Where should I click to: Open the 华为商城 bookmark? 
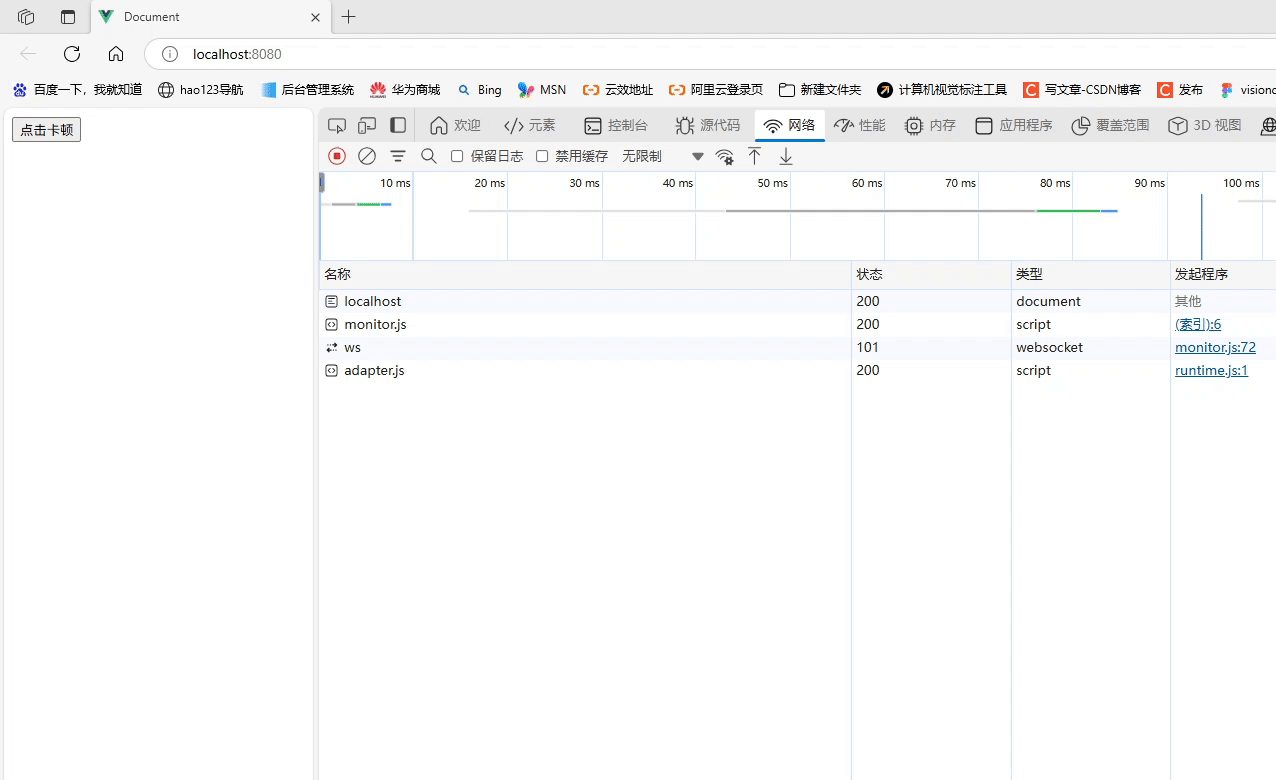[405, 90]
